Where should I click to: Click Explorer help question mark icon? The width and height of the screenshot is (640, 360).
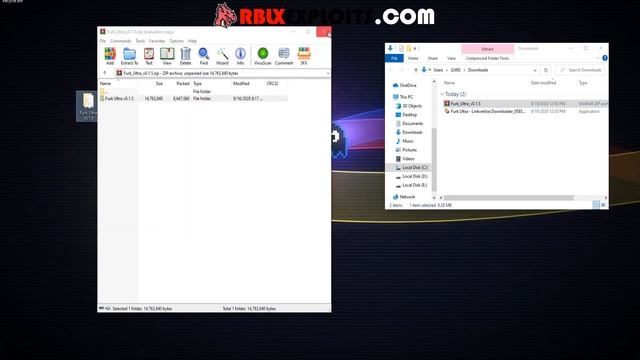604,58
